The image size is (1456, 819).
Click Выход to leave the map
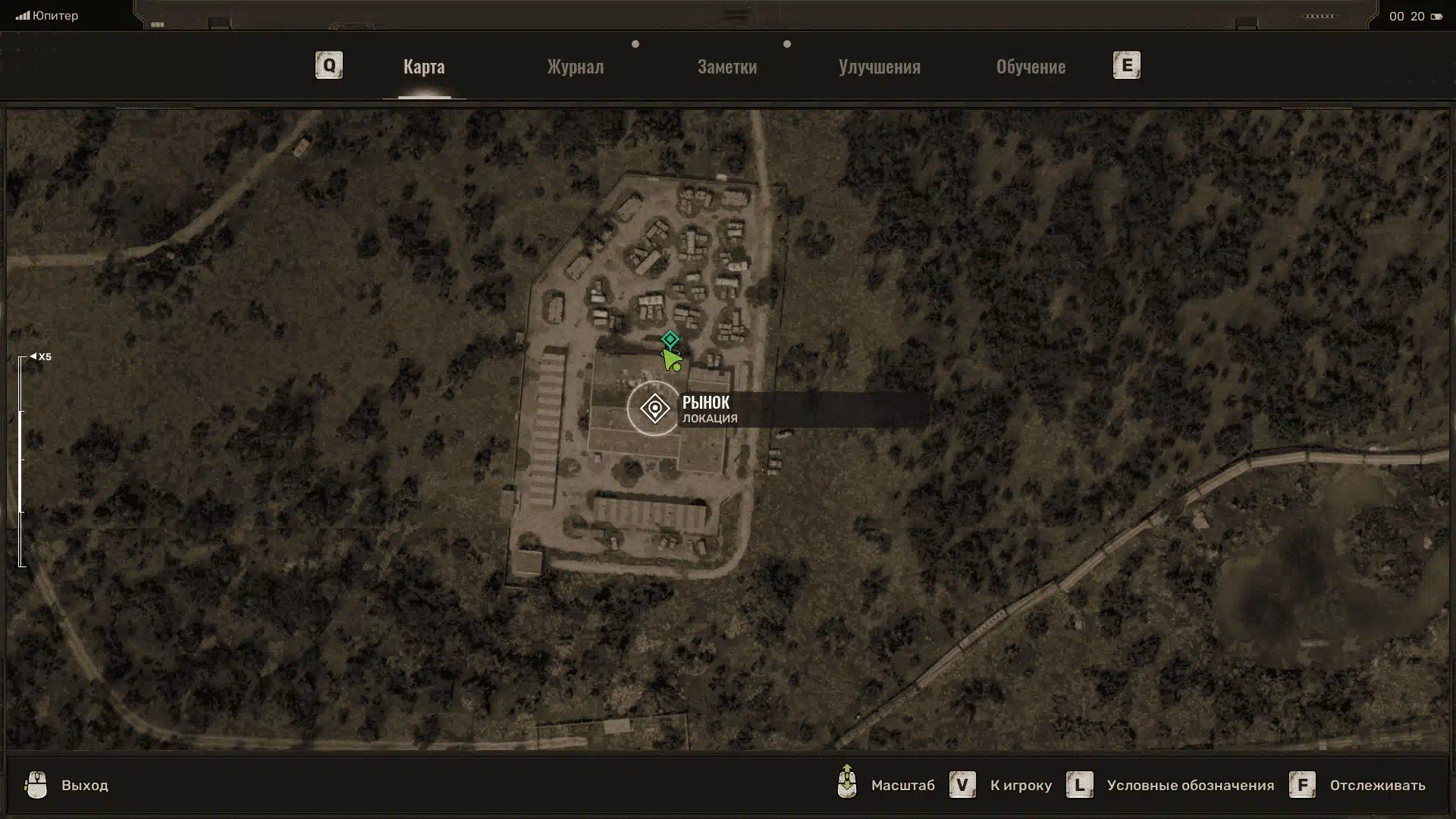coord(85,786)
